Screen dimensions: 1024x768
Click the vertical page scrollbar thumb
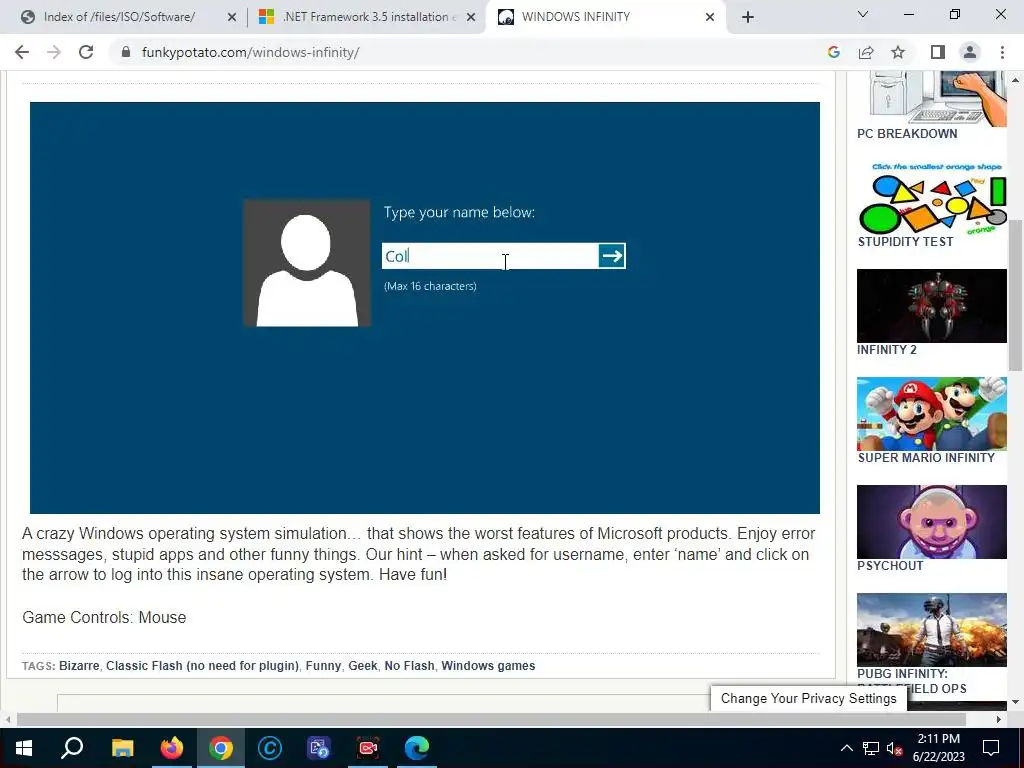[x=1015, y=295]
